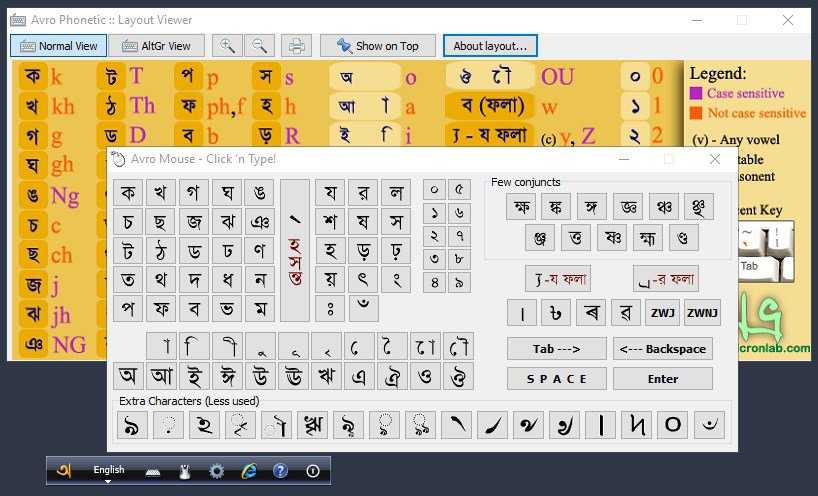Click the Tab ---> button
The image size is (818, 496).
coord(556,348)
